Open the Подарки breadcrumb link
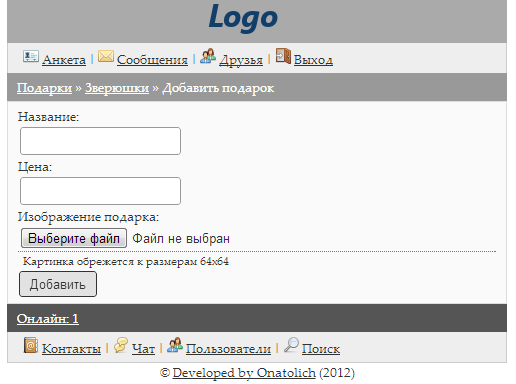The image size is (516, 384). (x=44, y=88)
